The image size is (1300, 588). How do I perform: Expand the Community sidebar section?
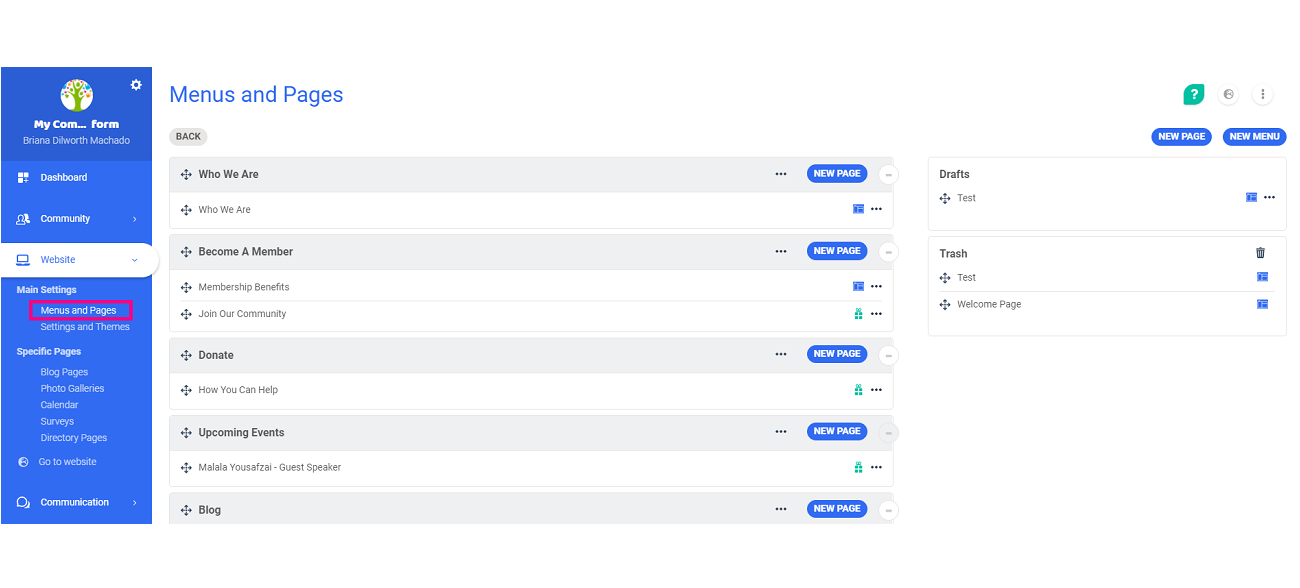point(77,218)
